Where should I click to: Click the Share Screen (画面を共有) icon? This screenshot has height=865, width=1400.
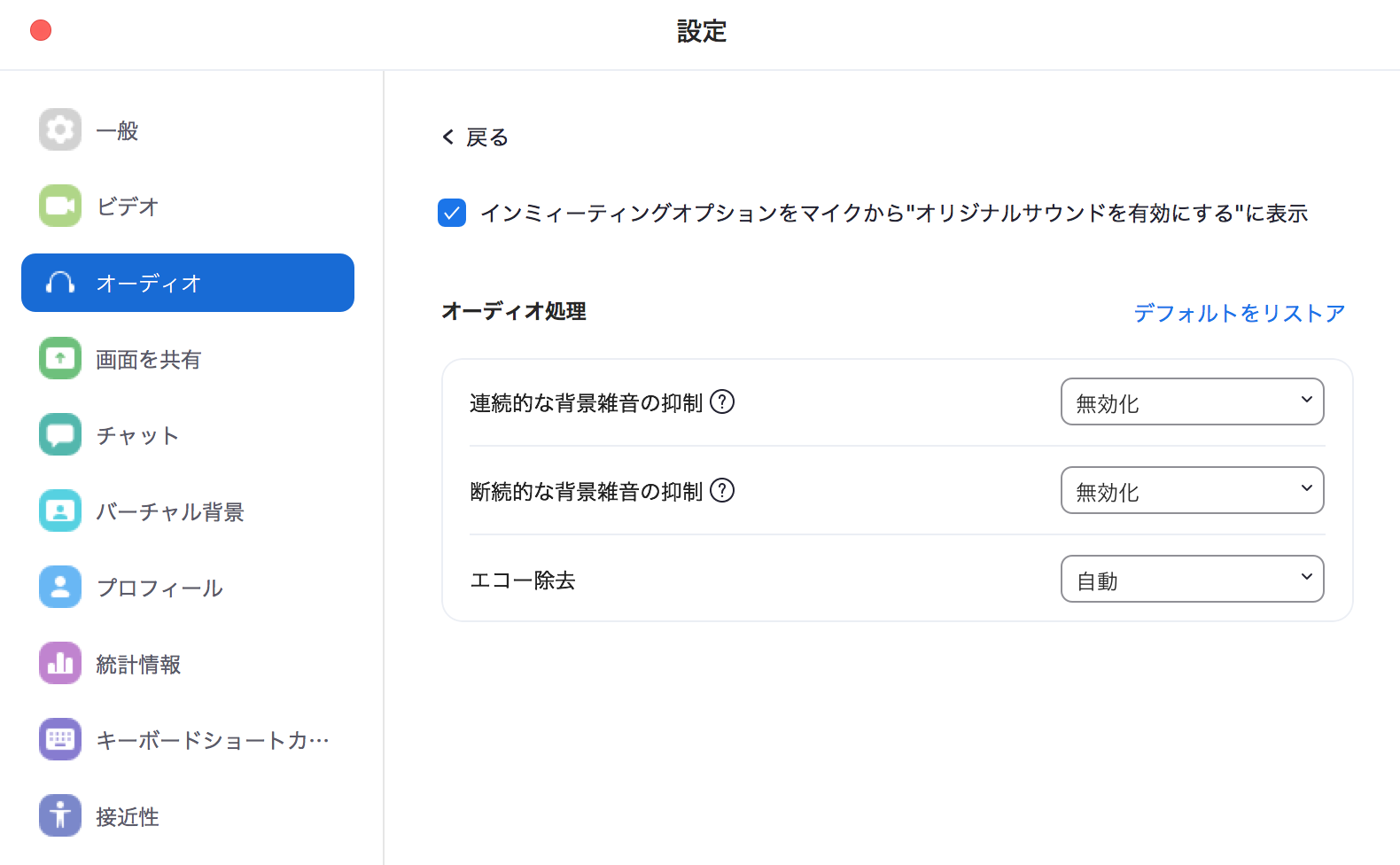point(60,359)
